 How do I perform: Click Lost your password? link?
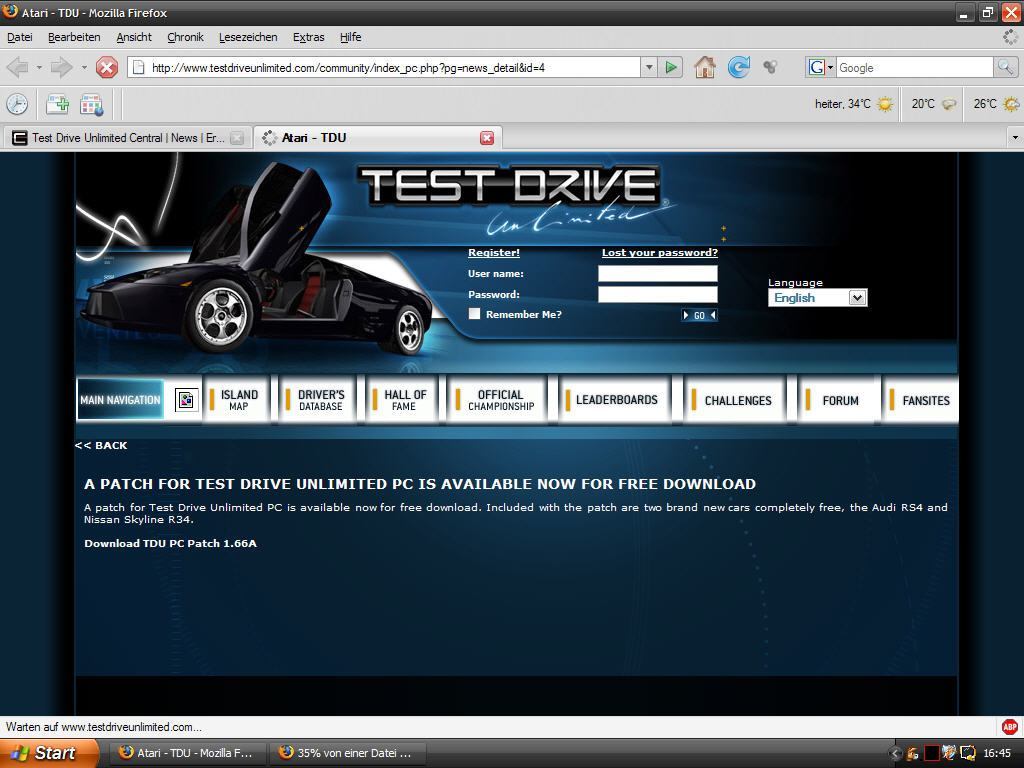pyautogui.click(x=660, y=253)
